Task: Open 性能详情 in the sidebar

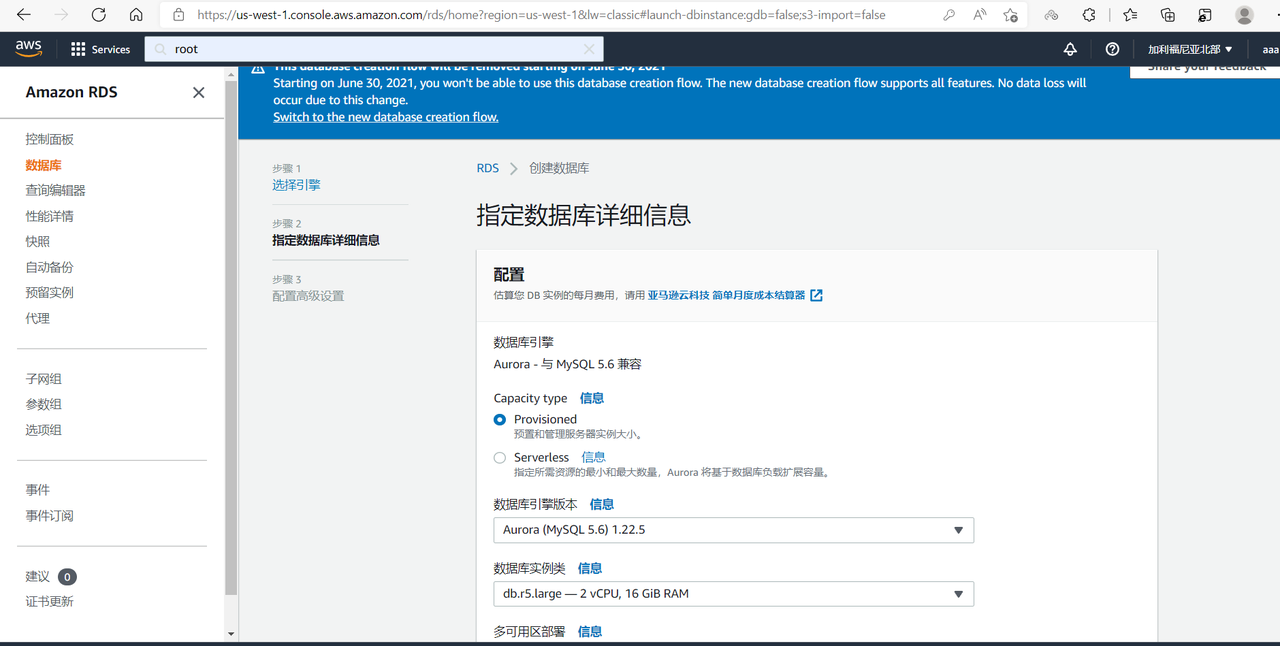Action: click(50, 216)
